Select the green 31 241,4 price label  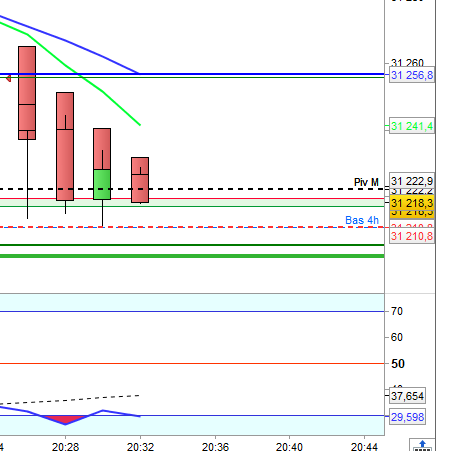pos(412,126)
